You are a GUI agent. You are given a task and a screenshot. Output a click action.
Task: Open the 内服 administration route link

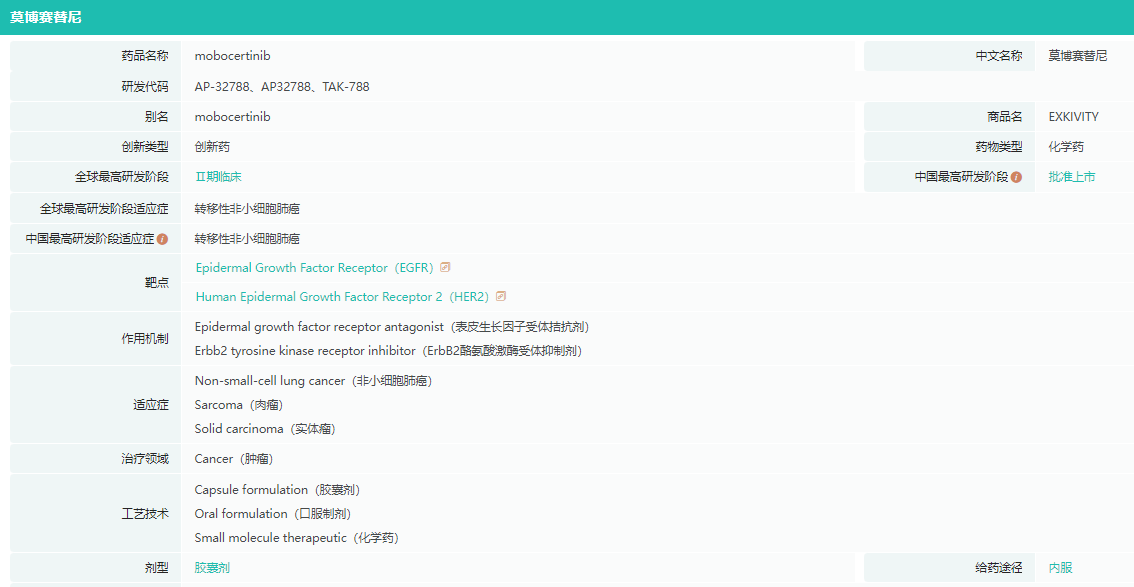tap(1060, 567)
